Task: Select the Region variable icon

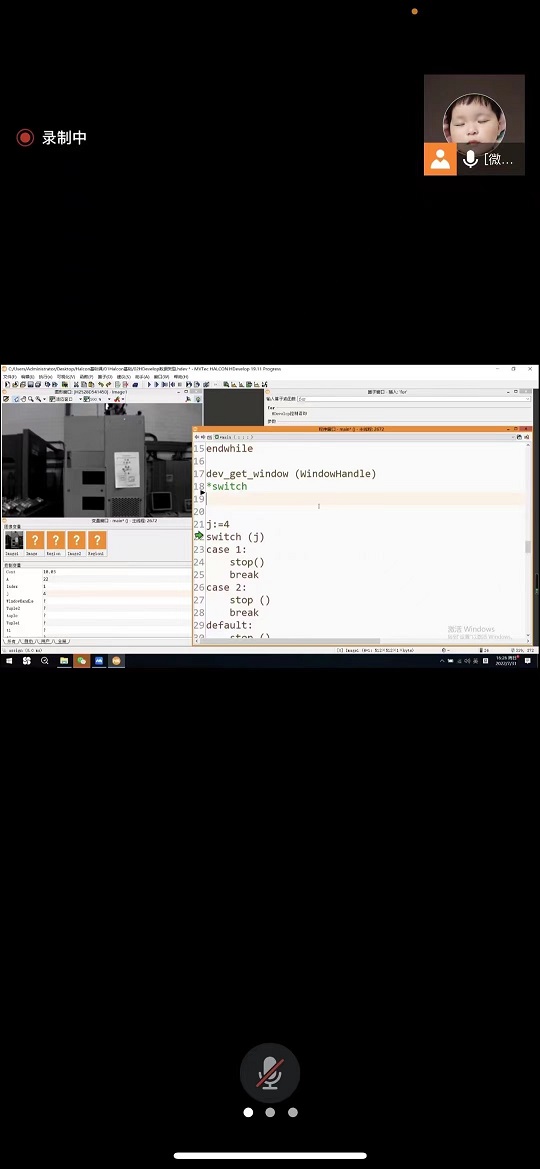Action: pyautogui.click(x=55, y=543)
